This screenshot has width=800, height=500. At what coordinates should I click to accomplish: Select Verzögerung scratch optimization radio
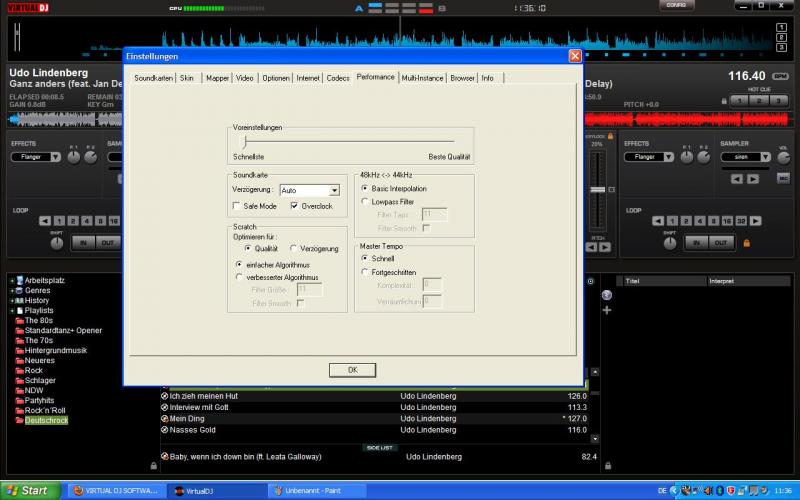pos(293,248)
